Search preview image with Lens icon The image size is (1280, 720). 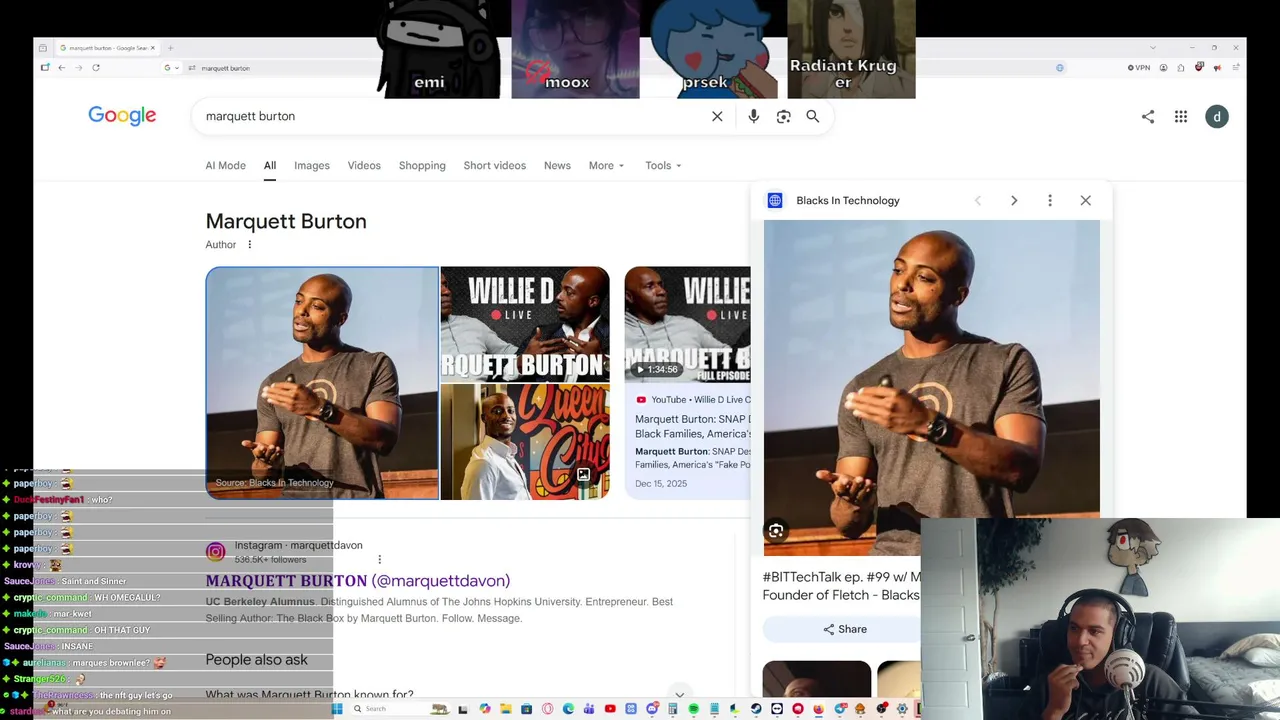point(776,531)
